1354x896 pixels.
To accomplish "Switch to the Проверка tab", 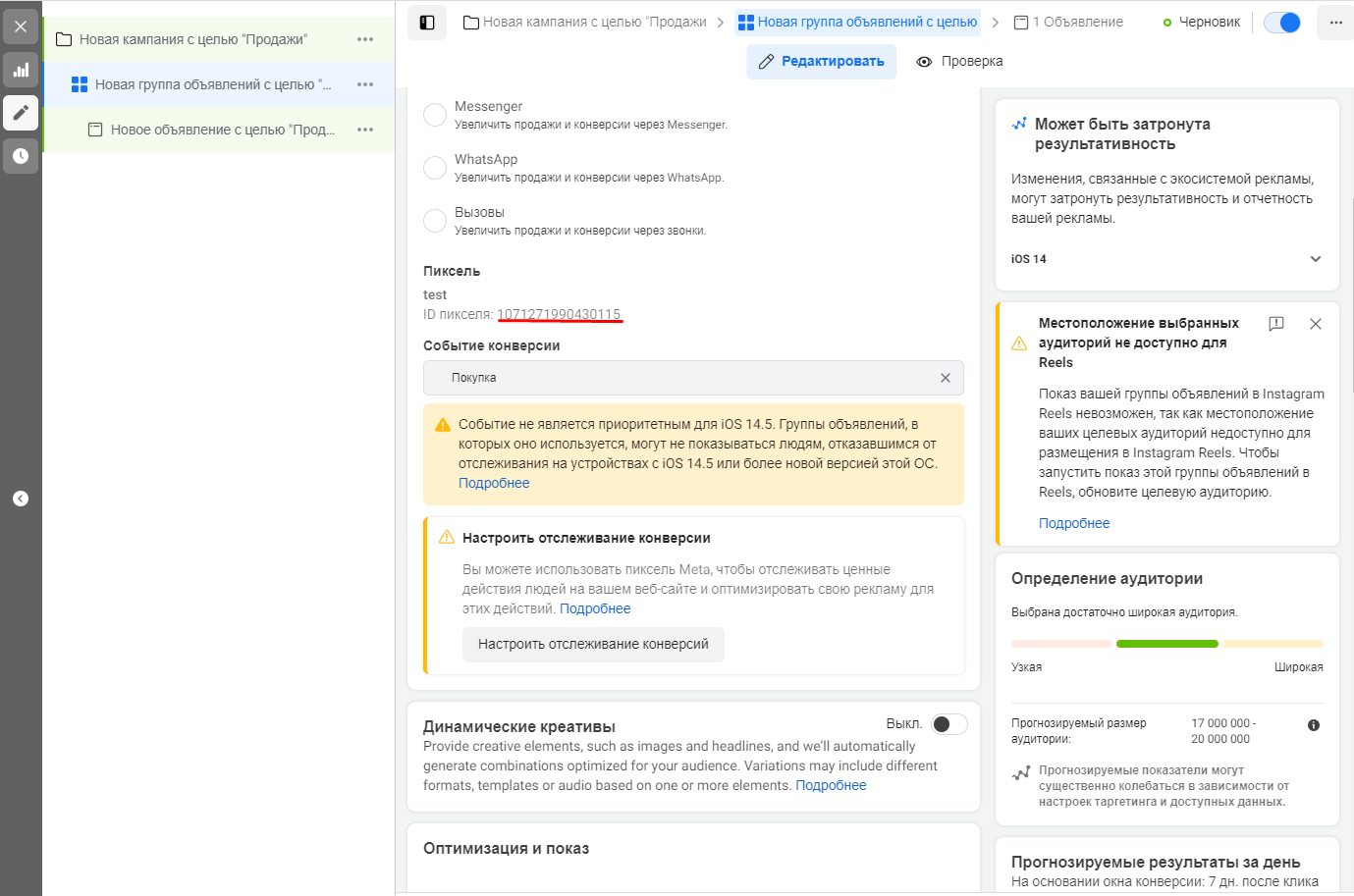I will tap(959, 61).
